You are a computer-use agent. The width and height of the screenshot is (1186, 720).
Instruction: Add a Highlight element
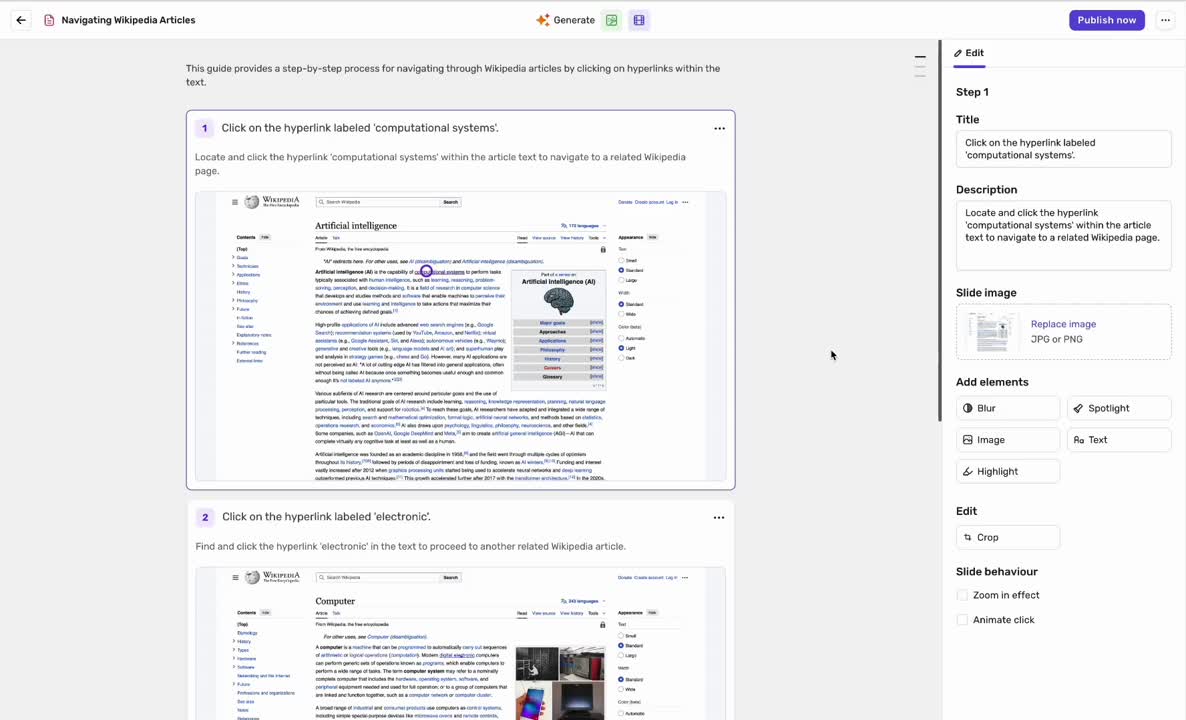1007,472
